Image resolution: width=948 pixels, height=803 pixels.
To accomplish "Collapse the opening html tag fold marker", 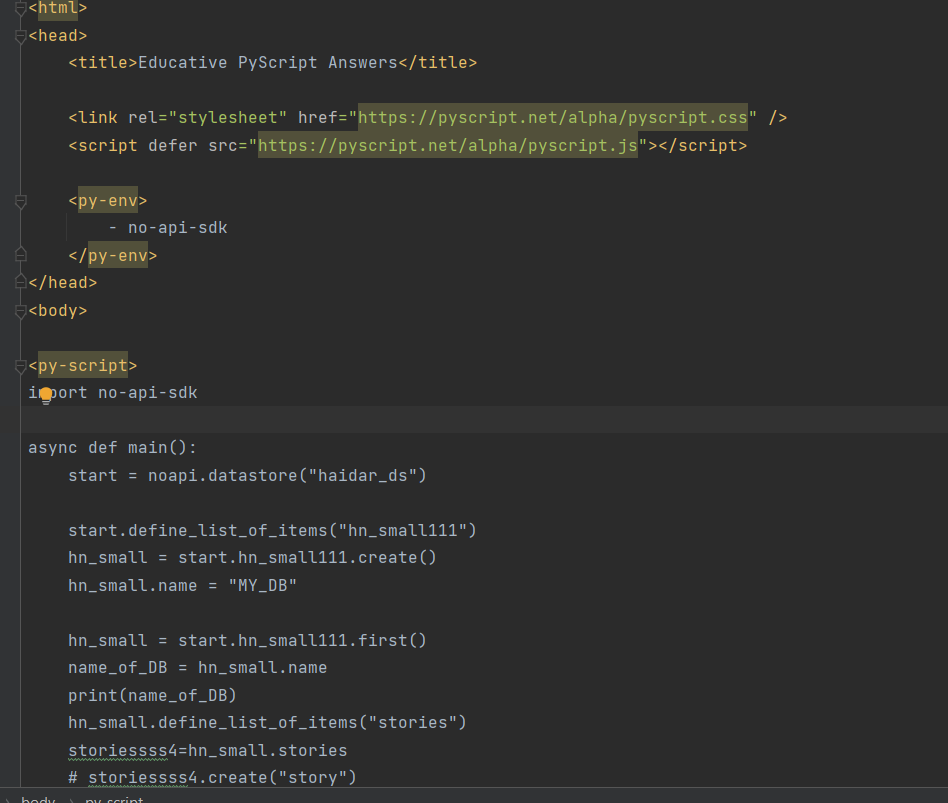I will pyautogui.click(x=21, y=9).
